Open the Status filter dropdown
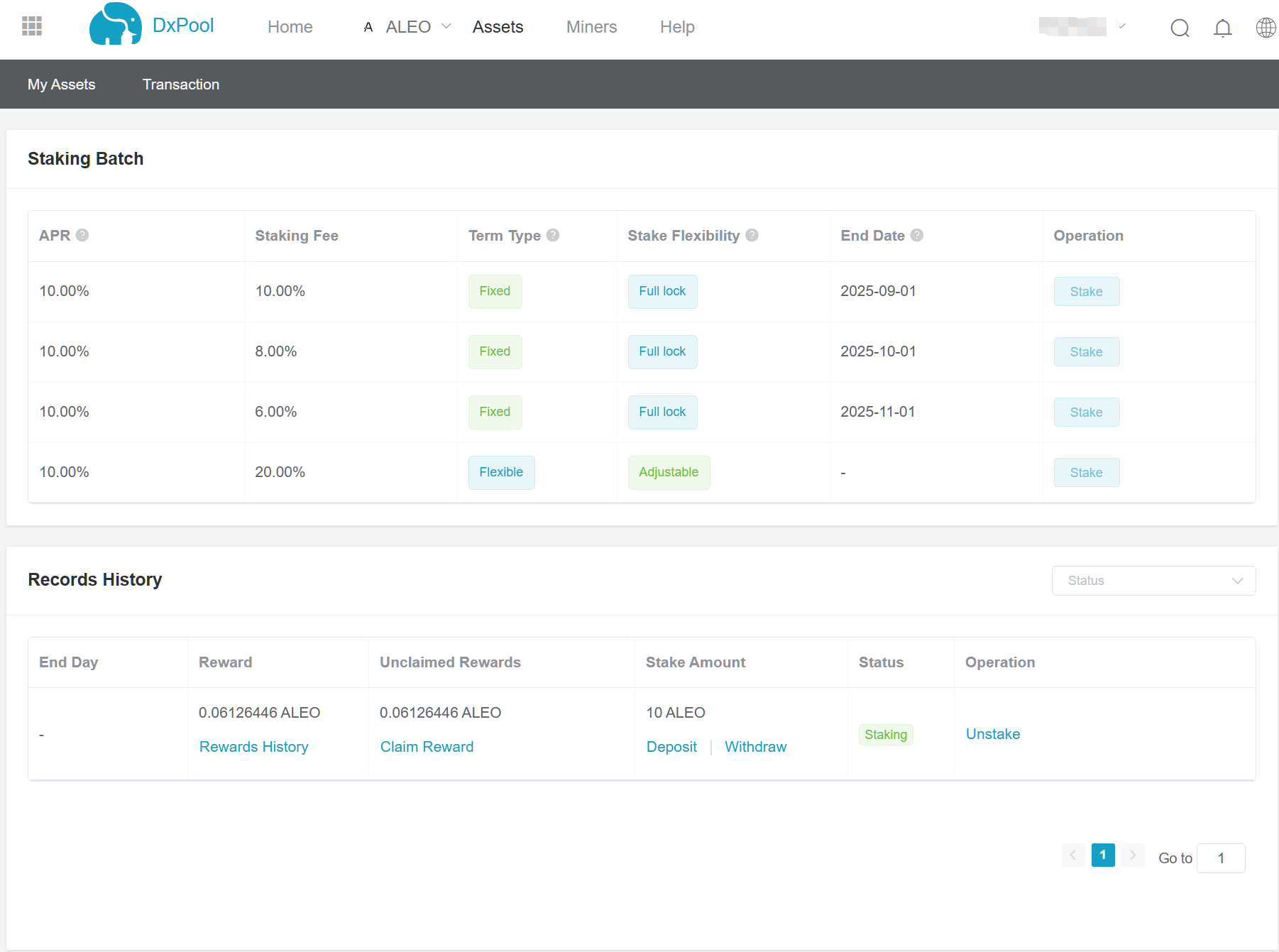This screenshot has width=1279, height=952. [x=1153, y=581]
